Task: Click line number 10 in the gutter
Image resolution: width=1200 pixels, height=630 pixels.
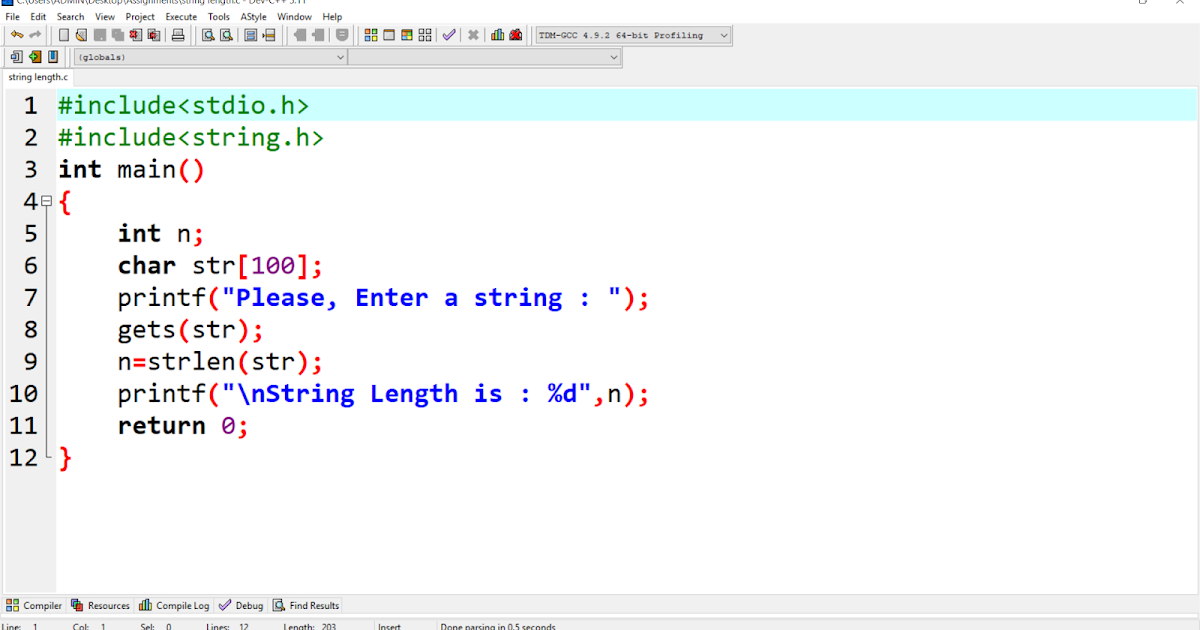Action: tap(23, 393)
